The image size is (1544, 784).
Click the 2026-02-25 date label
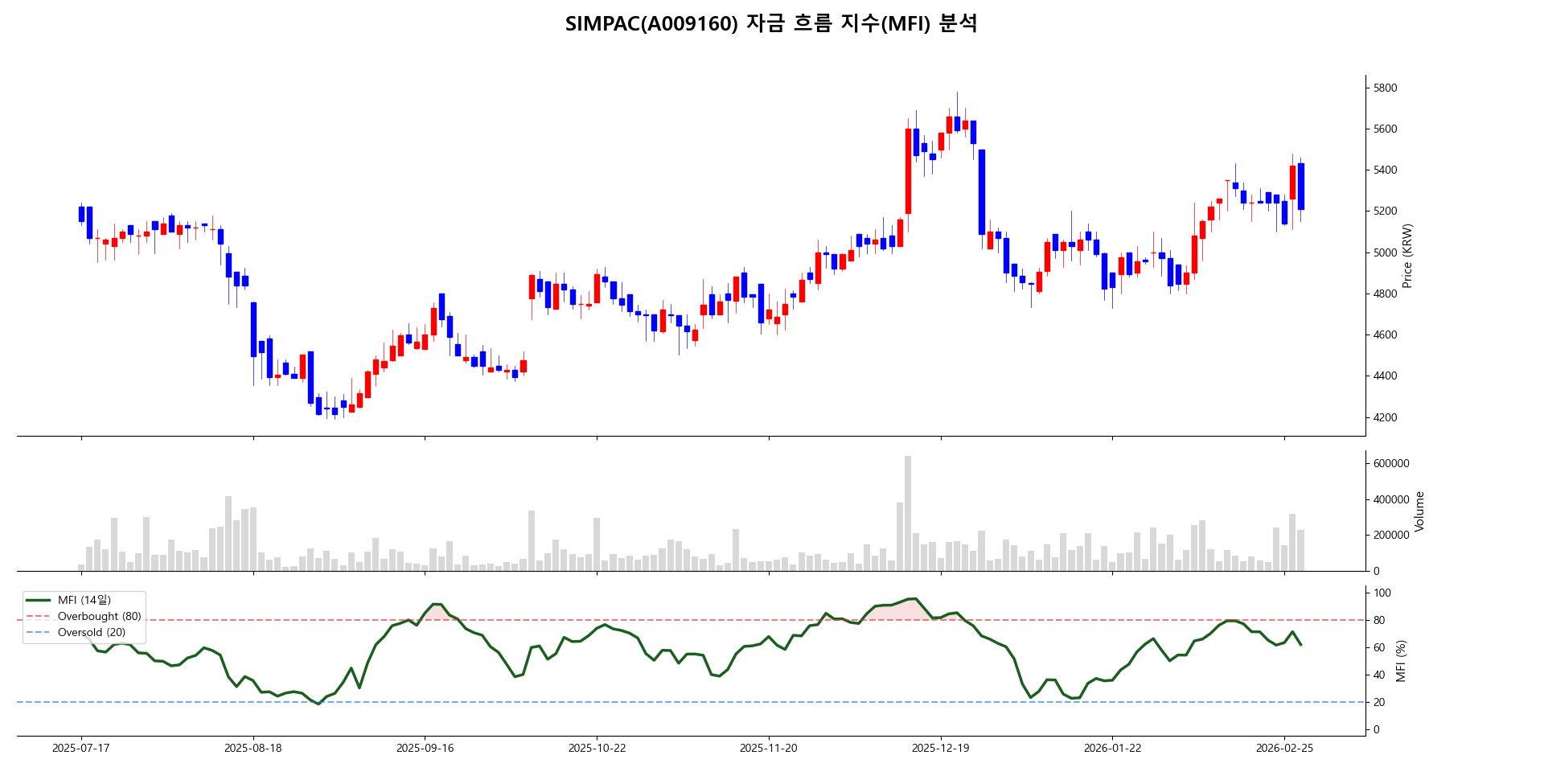pos(1285,748)
